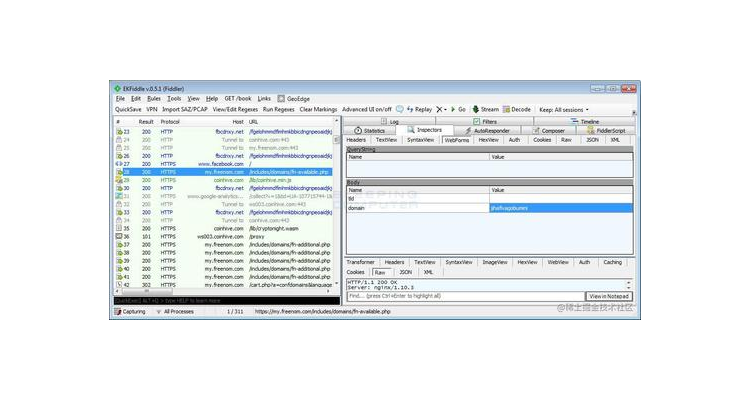Click the image icon on session 31
This screenshot has width=750, height=400.
pos(119,196)
